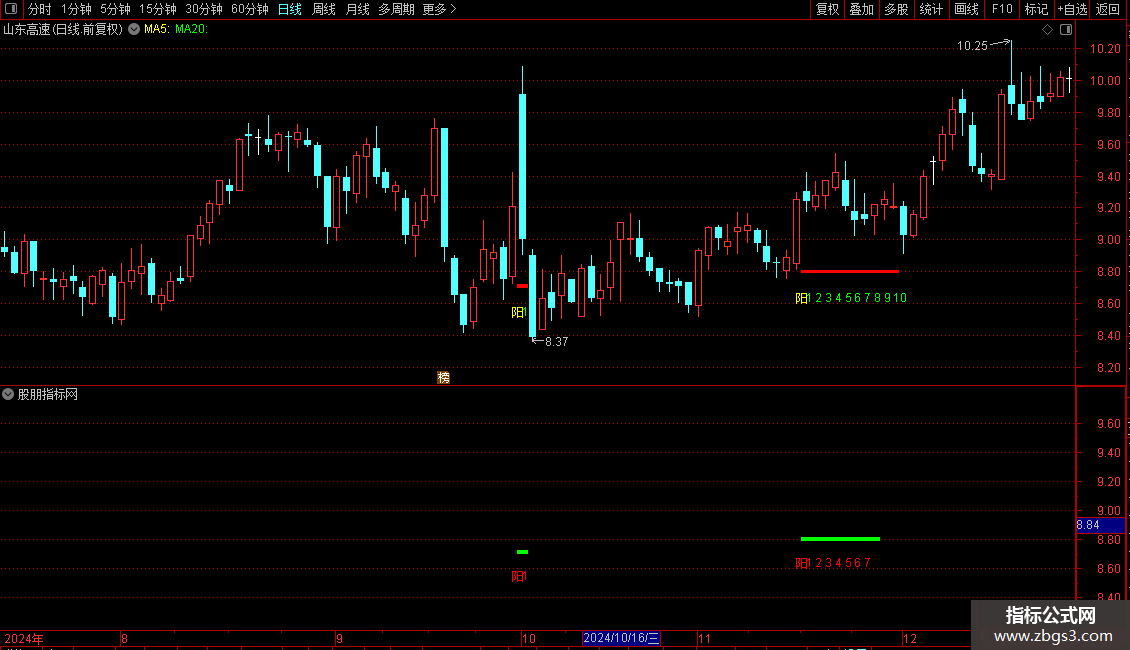Switch to 30分钟 period tab
The image size is (1130, 650).
tap(204, 9)
